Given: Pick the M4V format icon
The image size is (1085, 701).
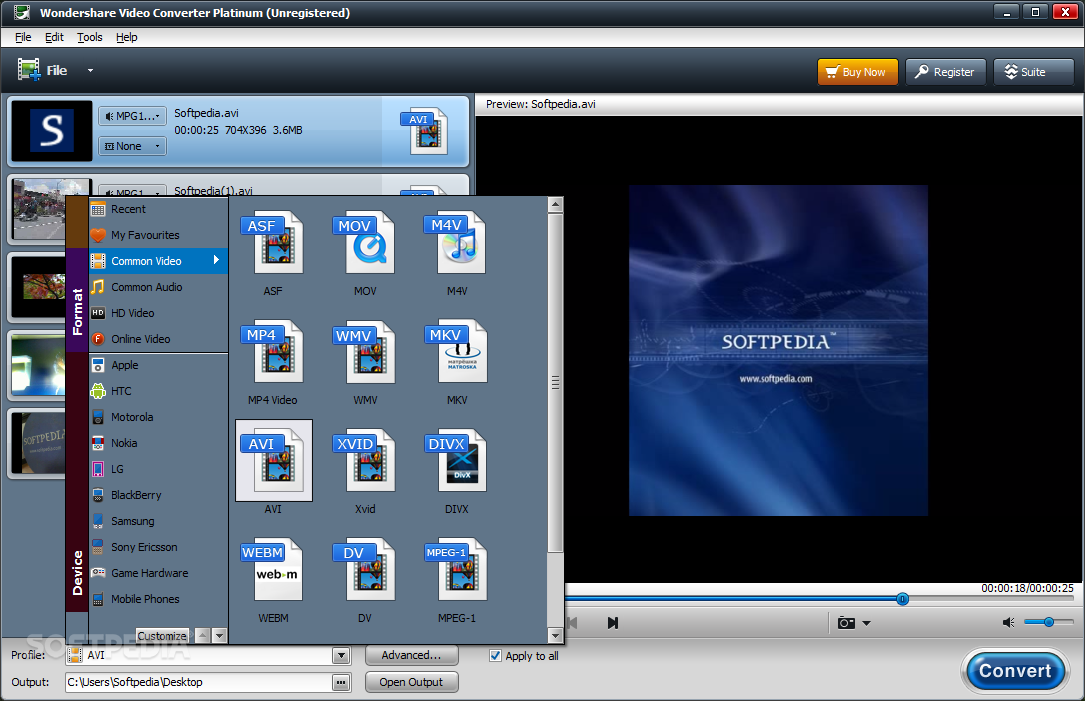Looking at the screenshot, I should click(457, 244).
